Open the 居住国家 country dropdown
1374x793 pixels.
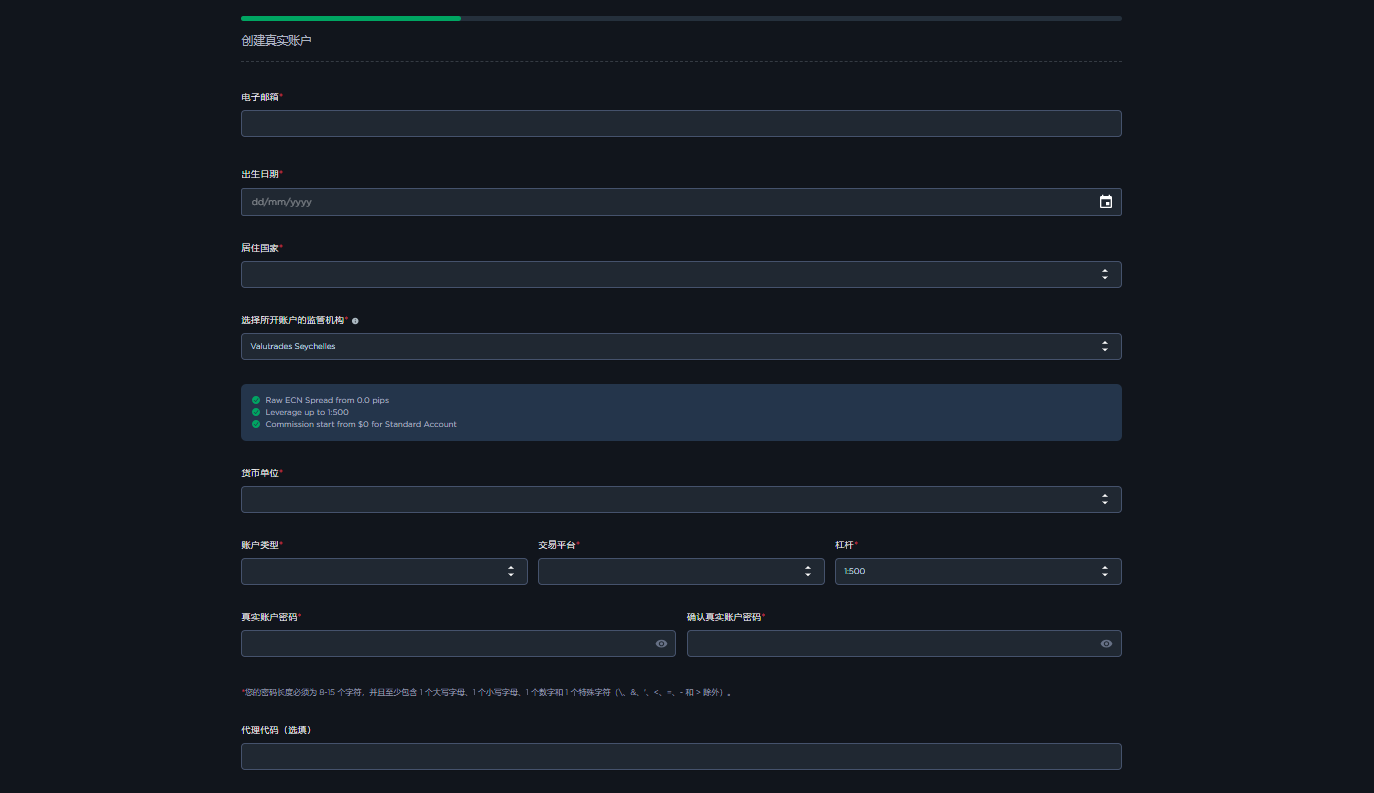pyautogui.click(x=680, y=274)
